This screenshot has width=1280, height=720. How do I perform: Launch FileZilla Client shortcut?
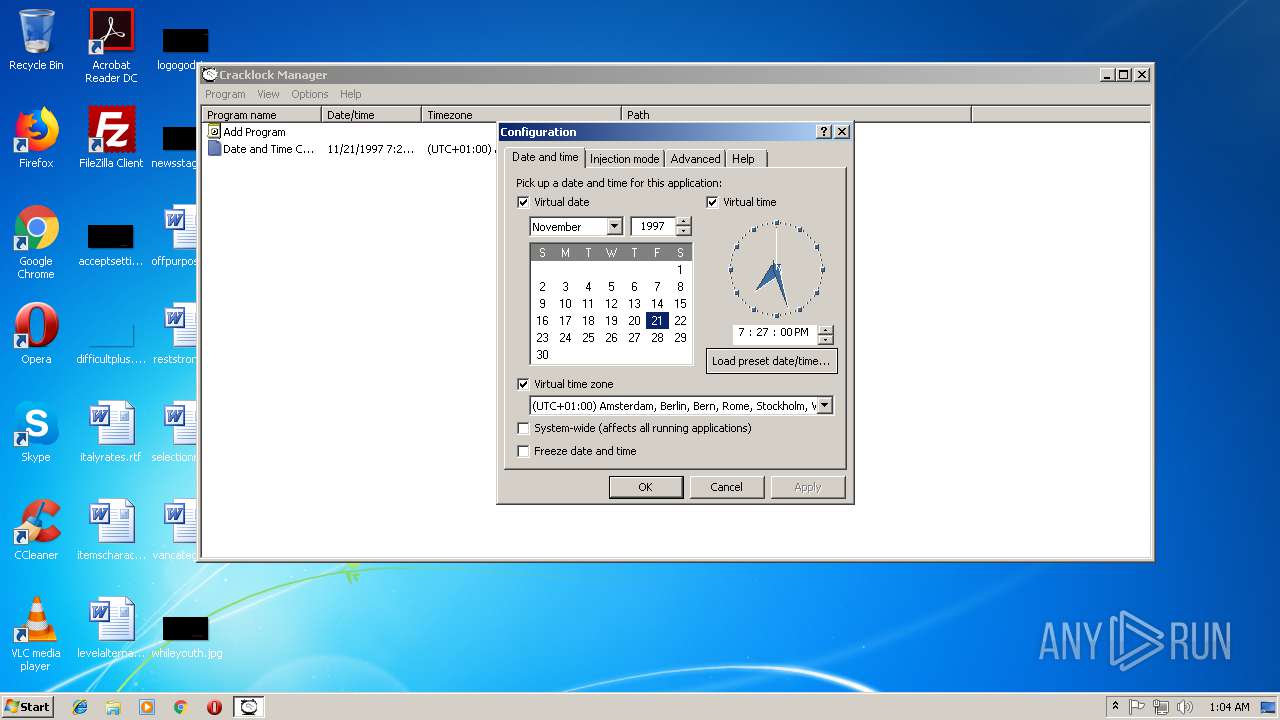coord(111,138)
